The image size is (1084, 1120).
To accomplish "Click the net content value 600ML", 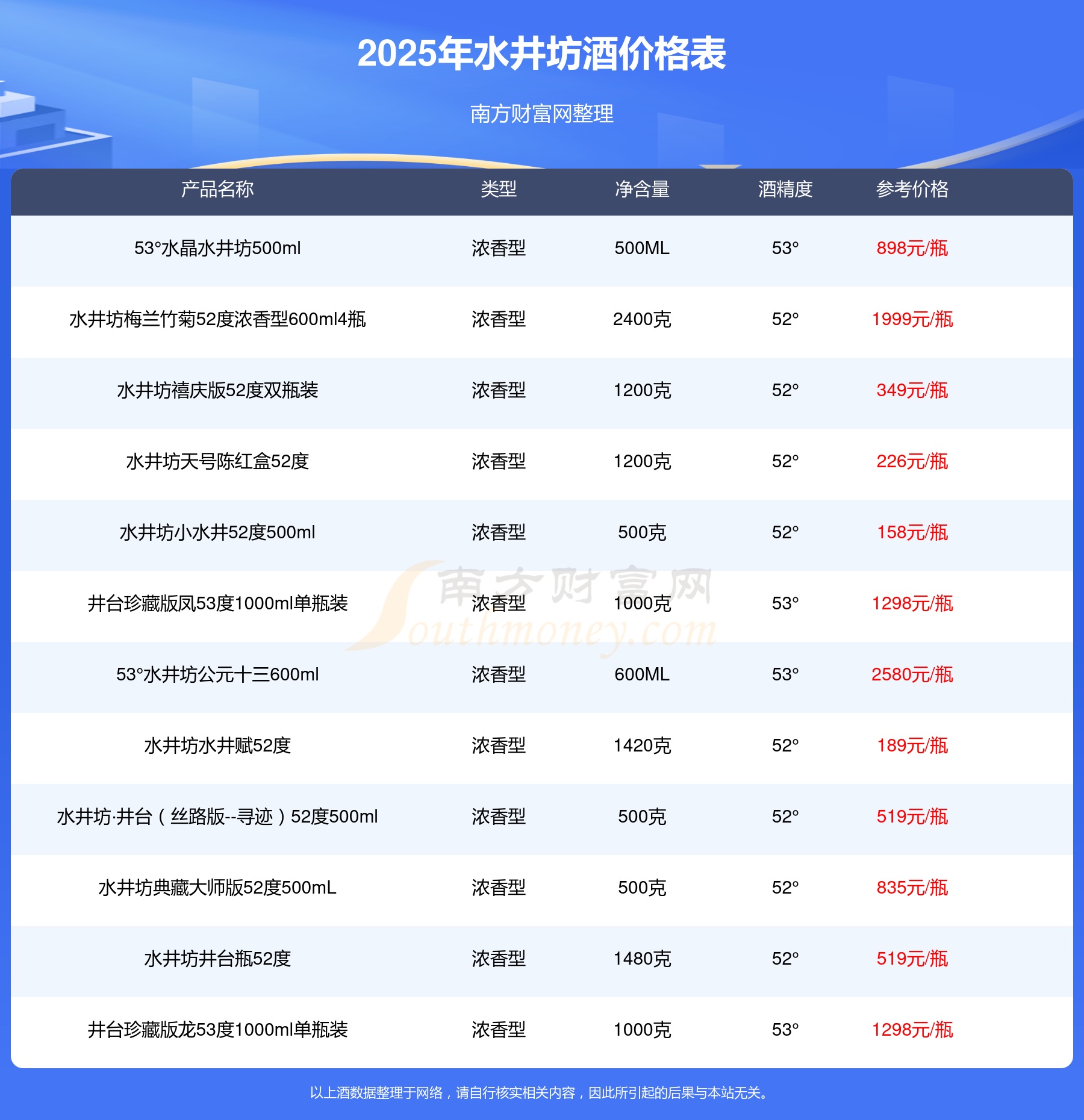I will [642, 674].
